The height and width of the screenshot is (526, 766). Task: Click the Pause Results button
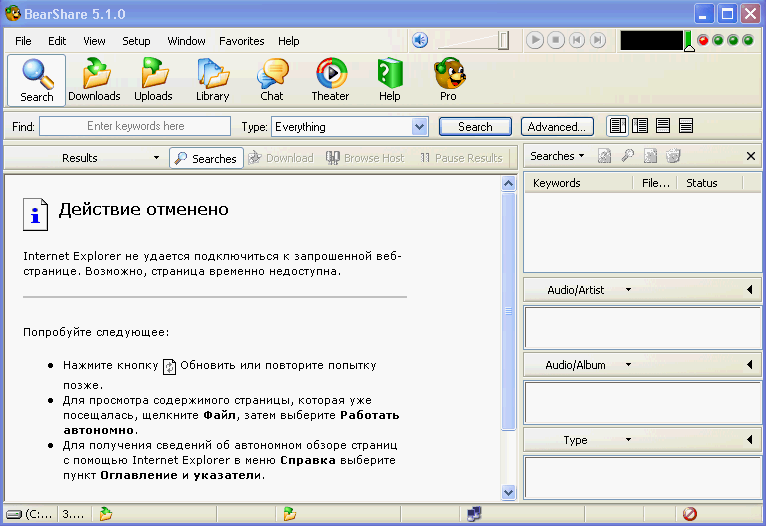tap(461, 158)
